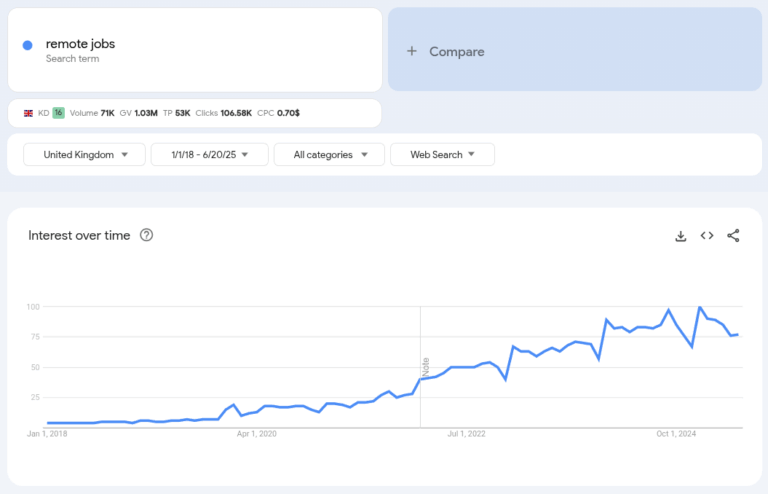The height and width of the screenshot is (494, 768).
Task: Open the embed code icon
Action: point(707,236)
